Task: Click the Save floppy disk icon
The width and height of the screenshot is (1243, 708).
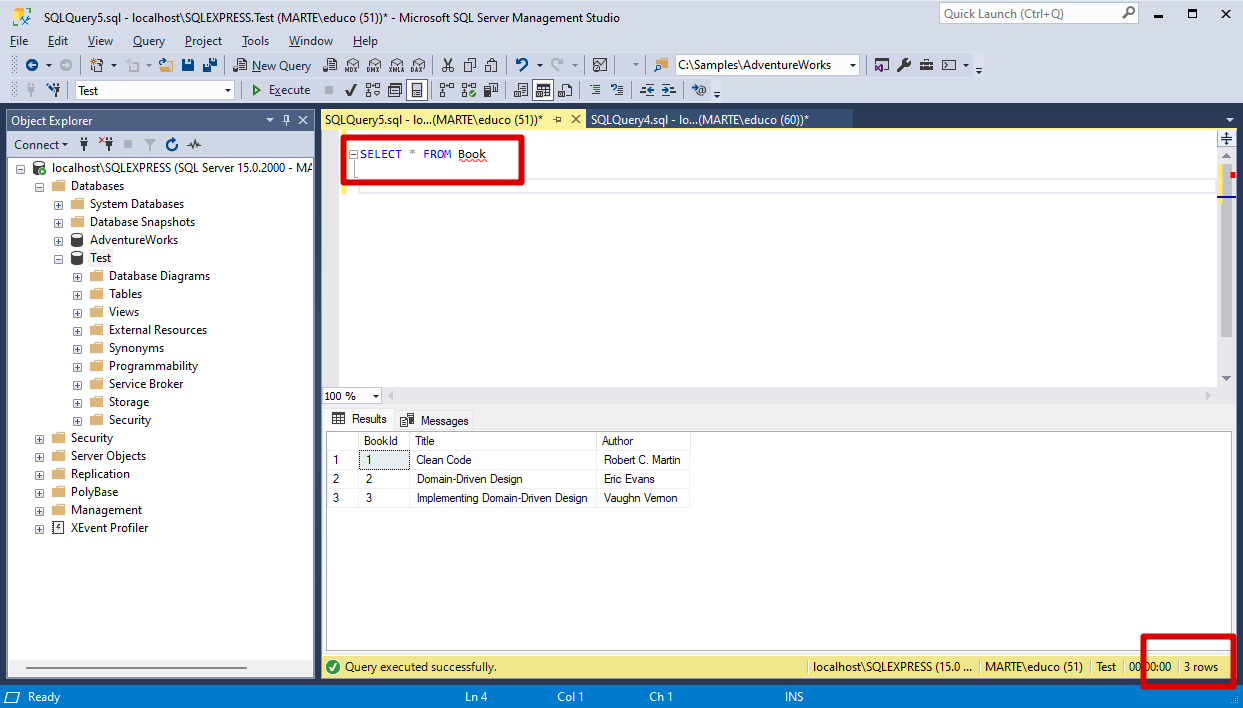Action: click(x=189, y=65)
